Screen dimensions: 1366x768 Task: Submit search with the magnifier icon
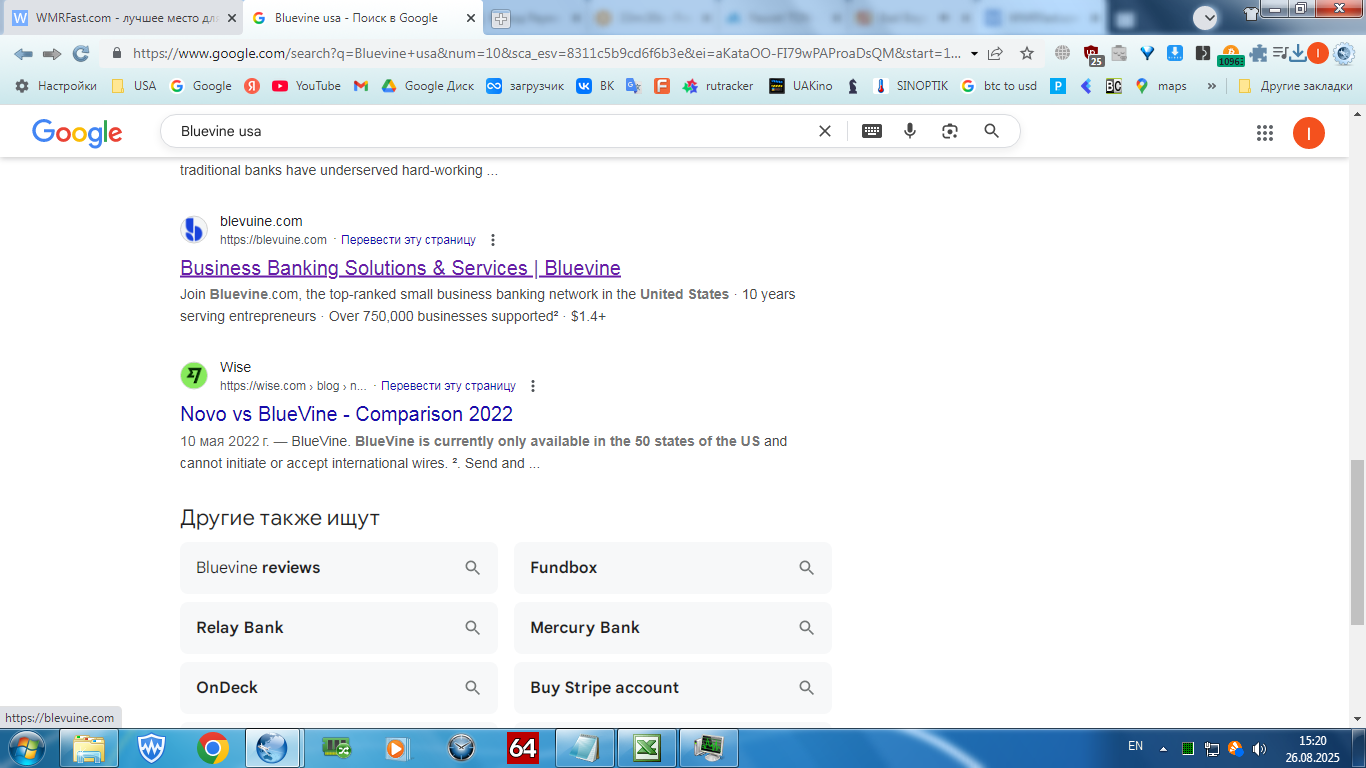point(991,131)
